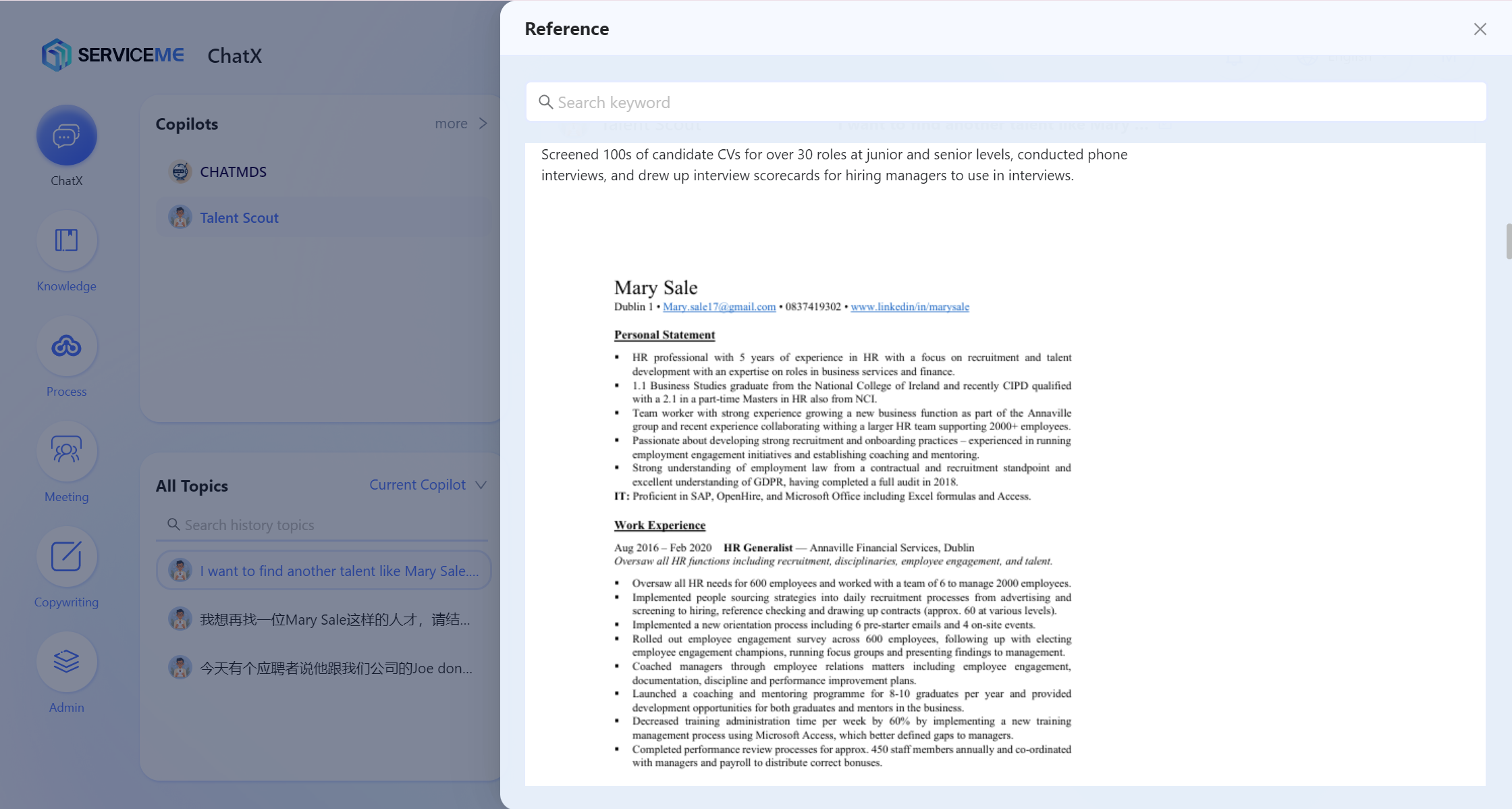Viewport: 1512px width, 809px height.
Task: Expand more Copilots chevron
Action: (x=483, y=124)
